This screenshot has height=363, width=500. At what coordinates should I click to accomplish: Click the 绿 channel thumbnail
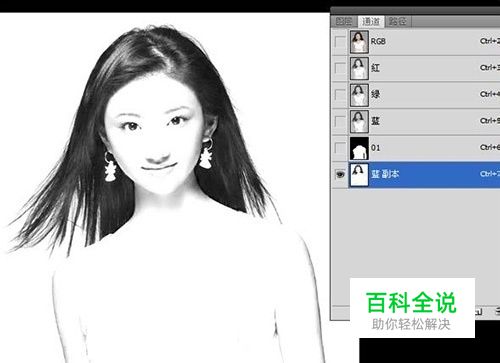pyautogui.click(x=359, y=95)
